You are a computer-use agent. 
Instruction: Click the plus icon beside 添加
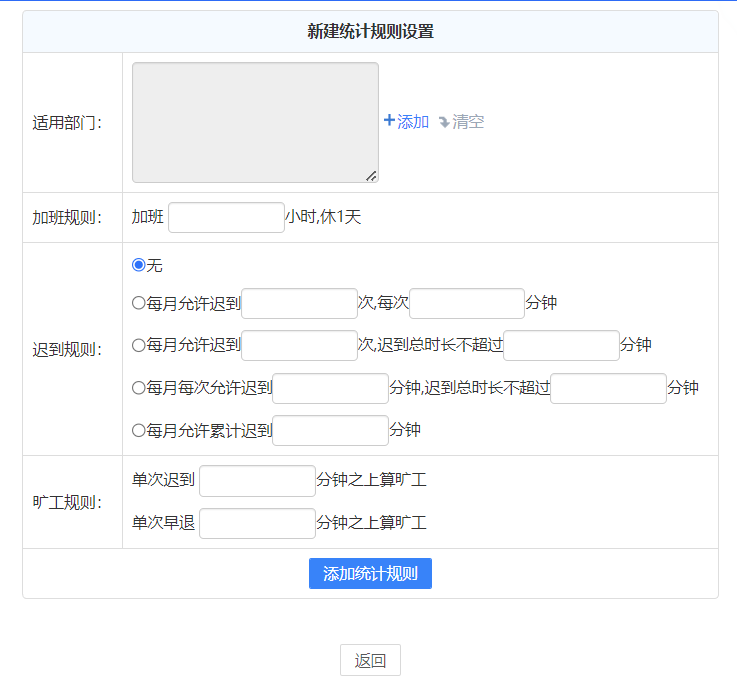(x=390, y=121)
